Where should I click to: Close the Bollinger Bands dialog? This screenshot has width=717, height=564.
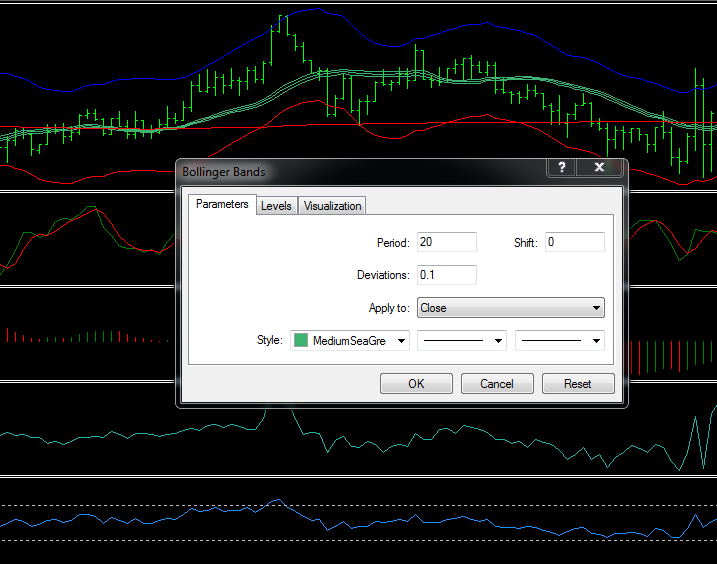tap(599, 168)
